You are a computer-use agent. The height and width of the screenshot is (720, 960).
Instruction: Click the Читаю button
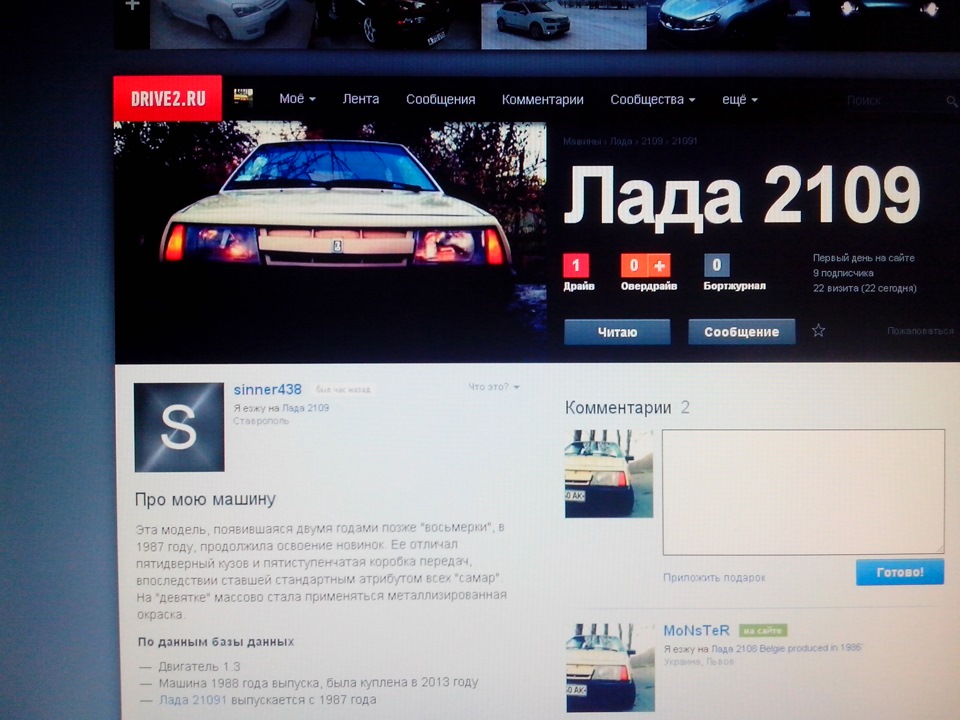tap(617, 332)
